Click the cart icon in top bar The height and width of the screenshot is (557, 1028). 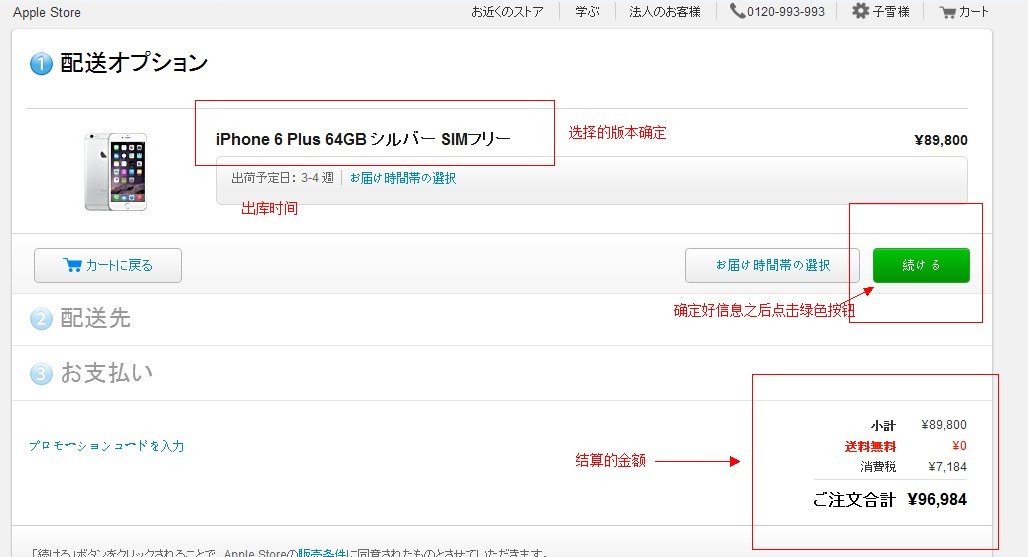pyautogui.click(x=947, y=12)
